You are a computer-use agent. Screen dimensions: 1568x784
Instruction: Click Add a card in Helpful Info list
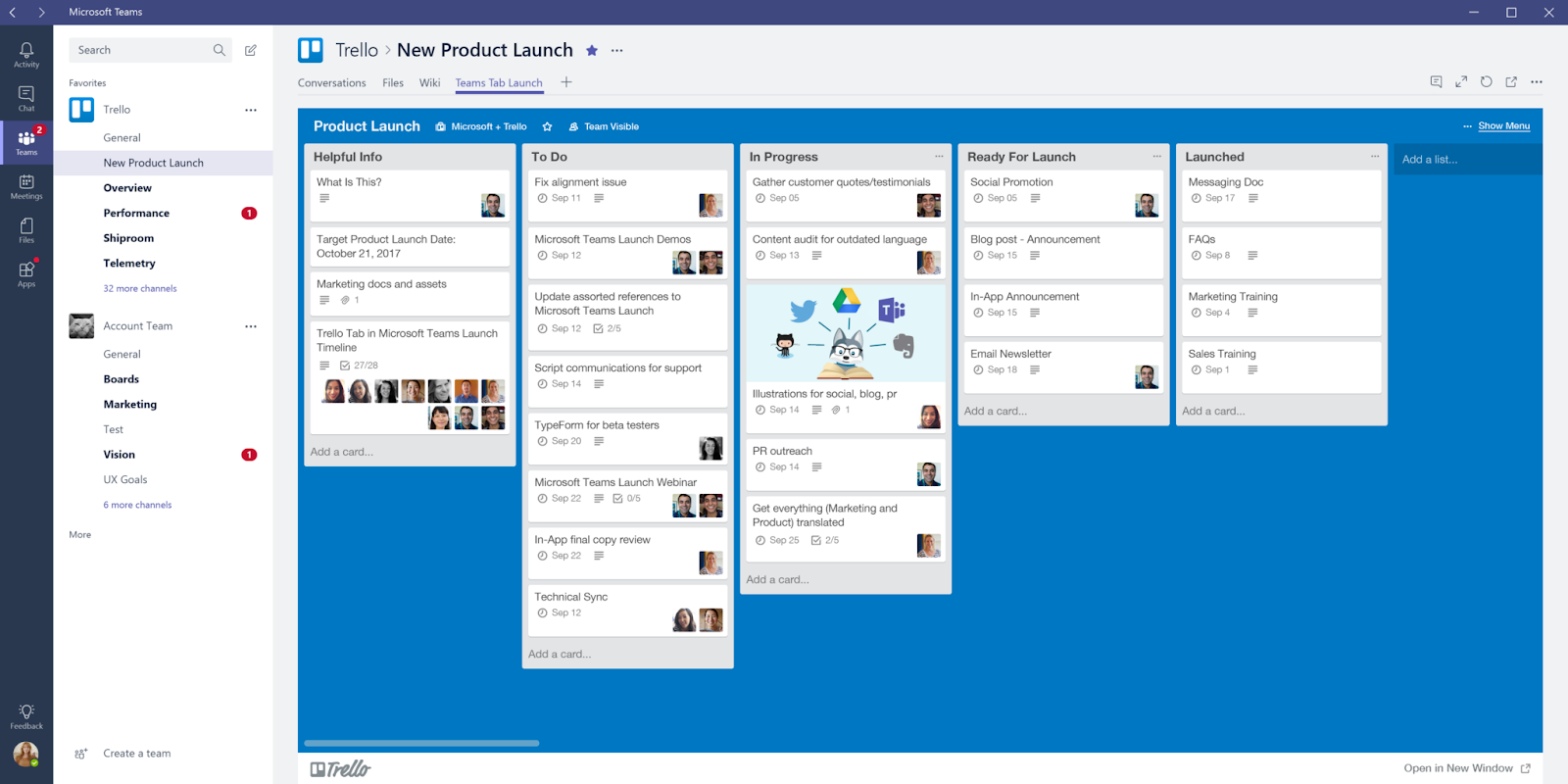pyautogui.click(x=342, y=453)
